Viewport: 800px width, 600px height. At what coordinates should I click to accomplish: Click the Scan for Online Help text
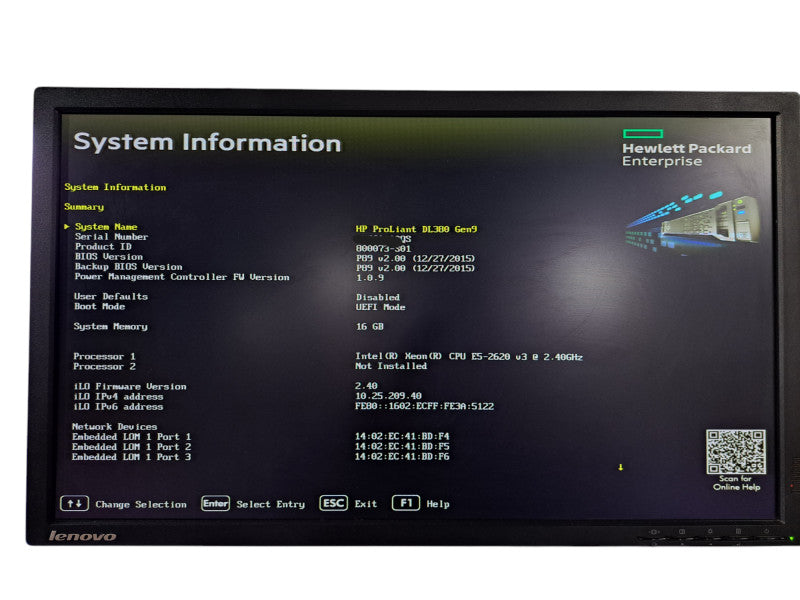(736, 483)
